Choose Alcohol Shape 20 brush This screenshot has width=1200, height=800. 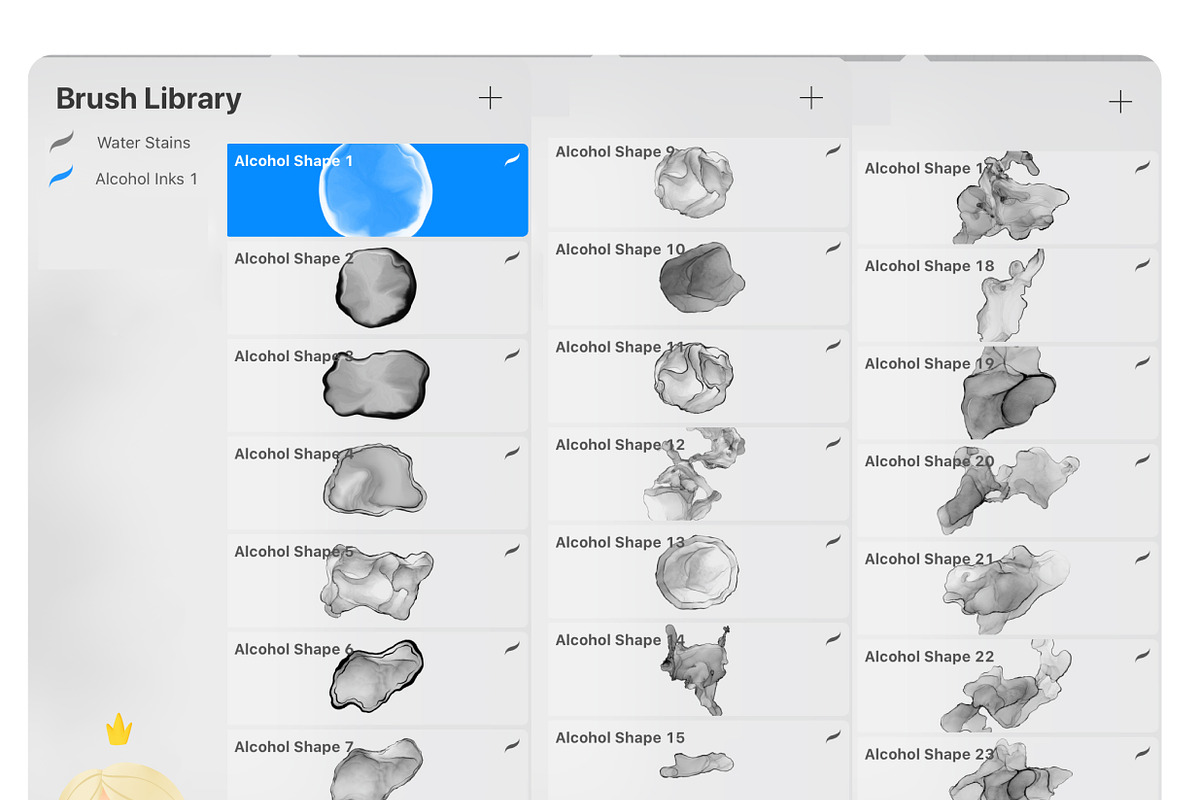[x=1007, y=491]
